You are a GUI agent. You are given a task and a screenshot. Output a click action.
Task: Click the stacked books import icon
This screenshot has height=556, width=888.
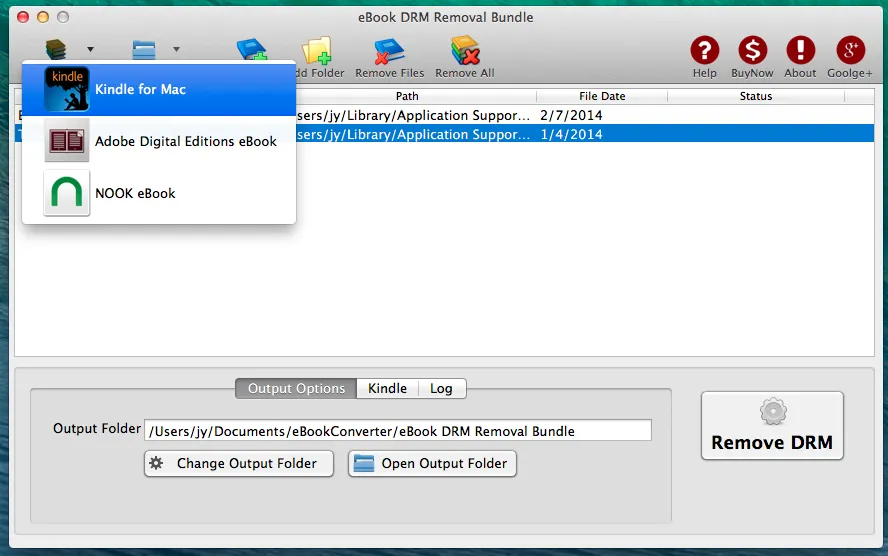tap(56, 49)
